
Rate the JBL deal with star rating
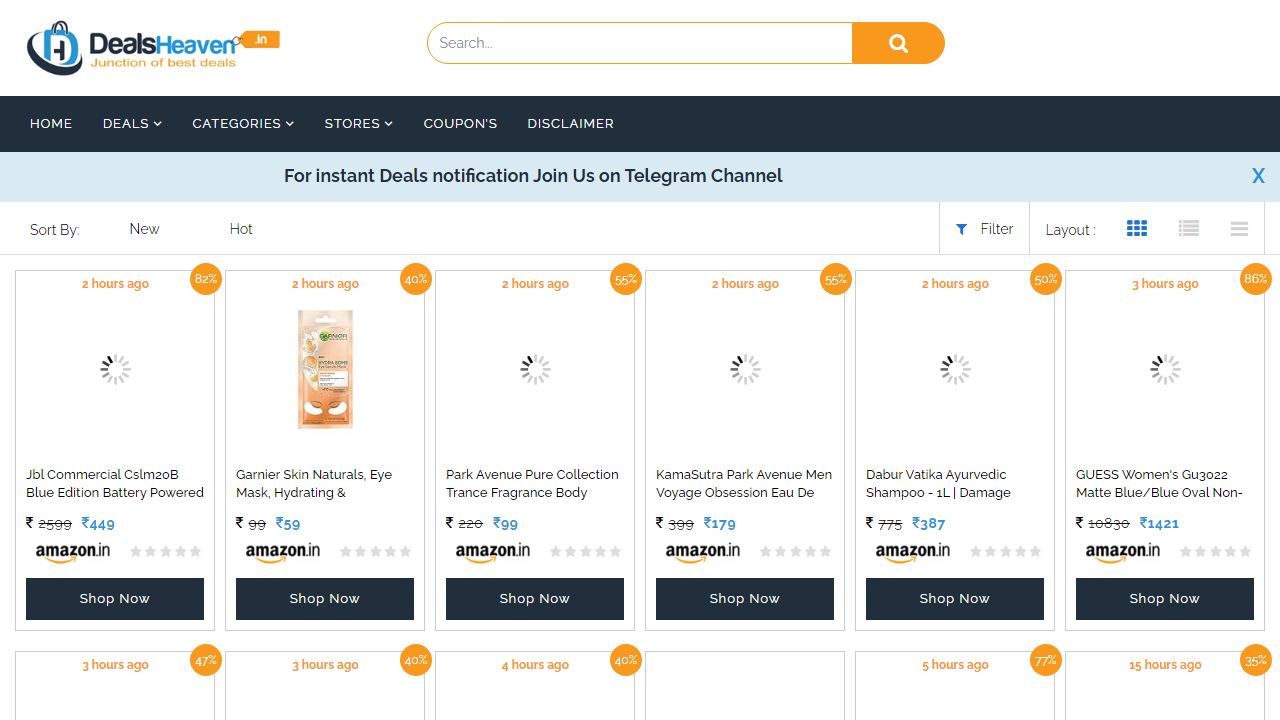tap(166, 552)
